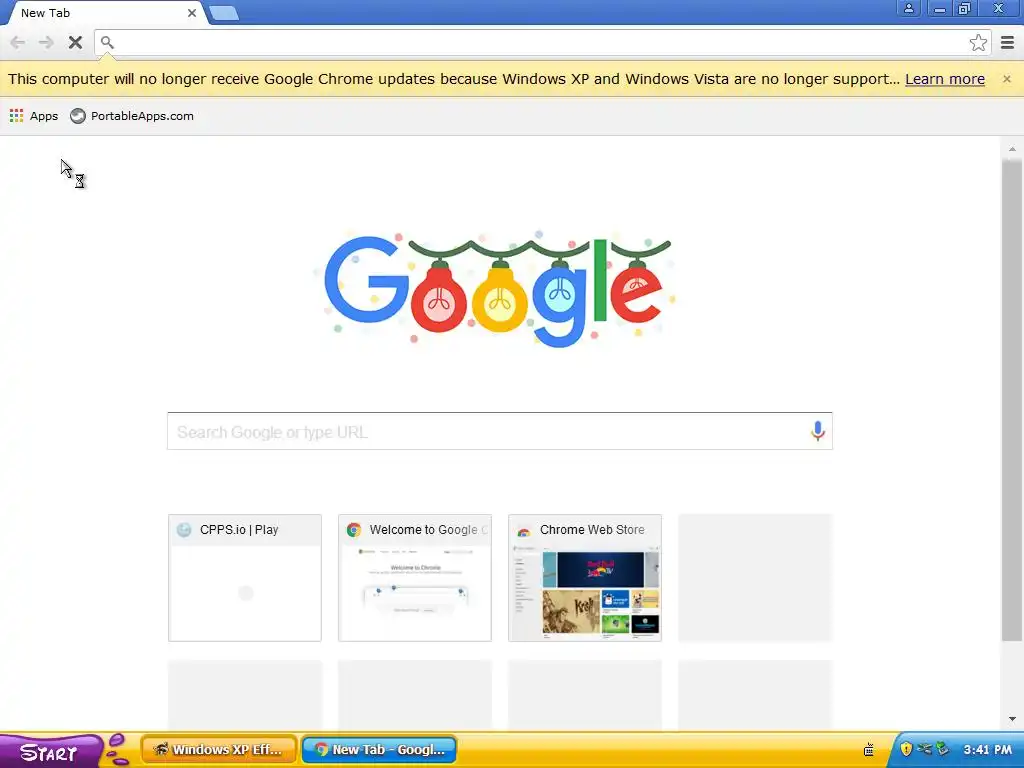The image size is (1024, 768).
Task: Click the taskbar clock showing 3:41 PM
Action: 987,750
